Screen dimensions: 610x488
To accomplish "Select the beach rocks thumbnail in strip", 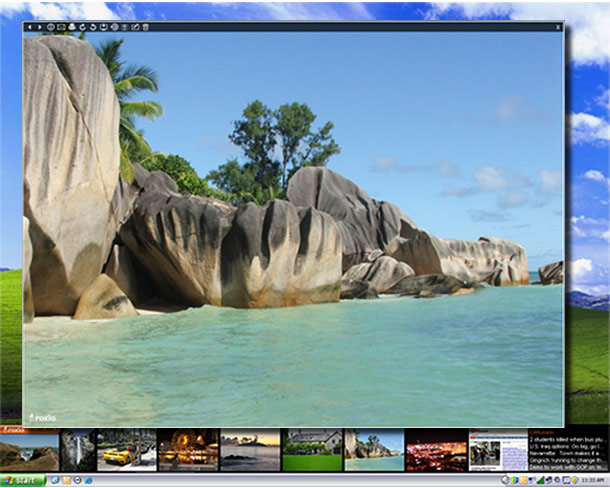I will [x=373, y=451].
